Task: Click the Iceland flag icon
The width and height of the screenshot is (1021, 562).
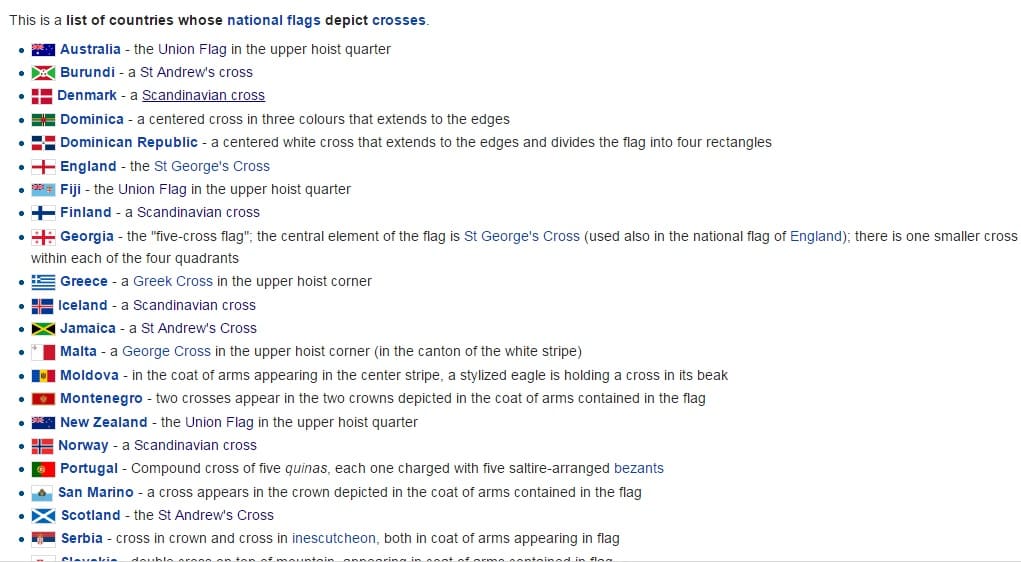Action: pos(42,305)
